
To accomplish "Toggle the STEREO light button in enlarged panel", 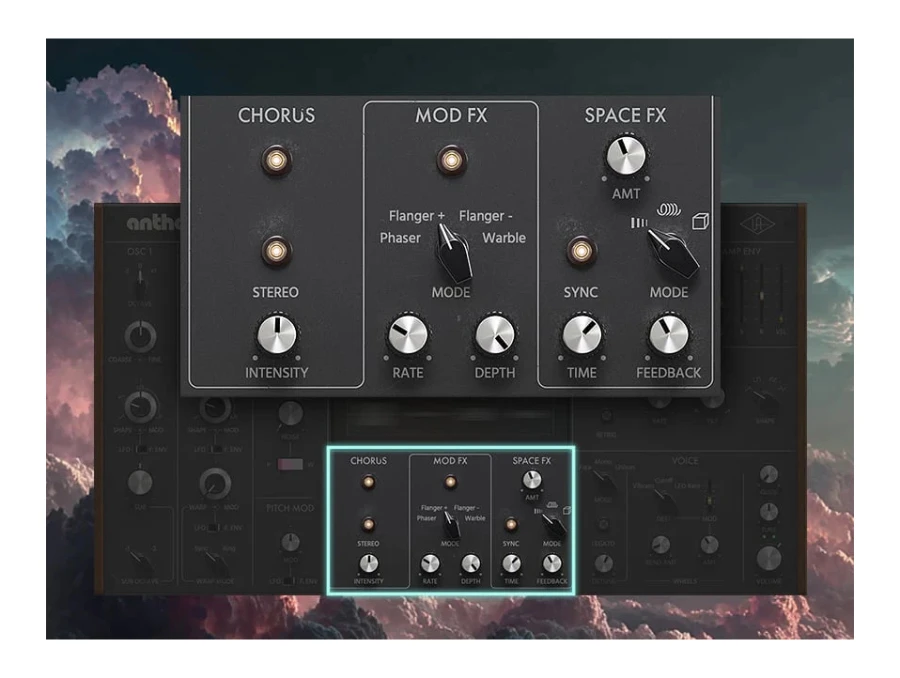I will coord(277,251).
